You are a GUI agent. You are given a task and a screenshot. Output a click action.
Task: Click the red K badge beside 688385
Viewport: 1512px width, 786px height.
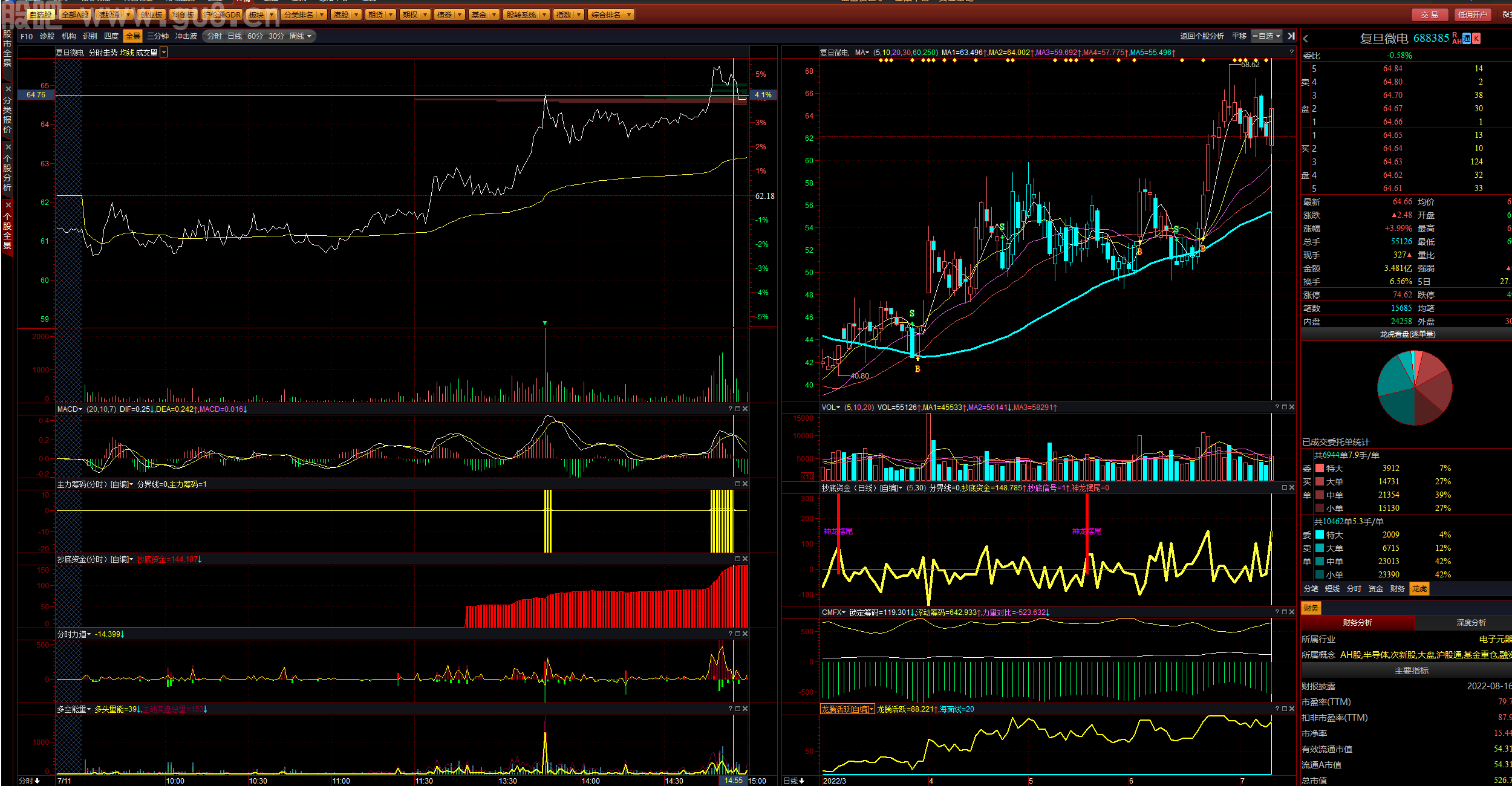point(1476,39)
